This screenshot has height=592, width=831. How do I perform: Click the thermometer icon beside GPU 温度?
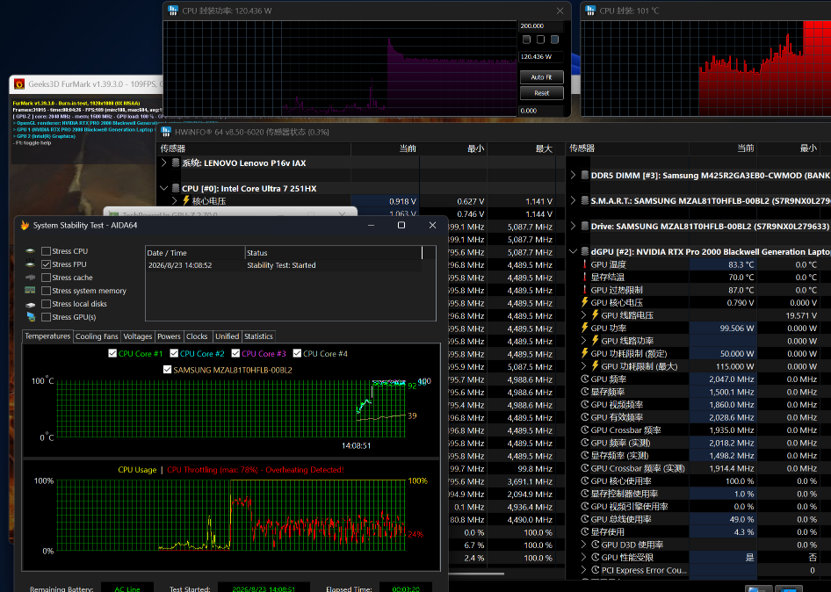[585, 264]
